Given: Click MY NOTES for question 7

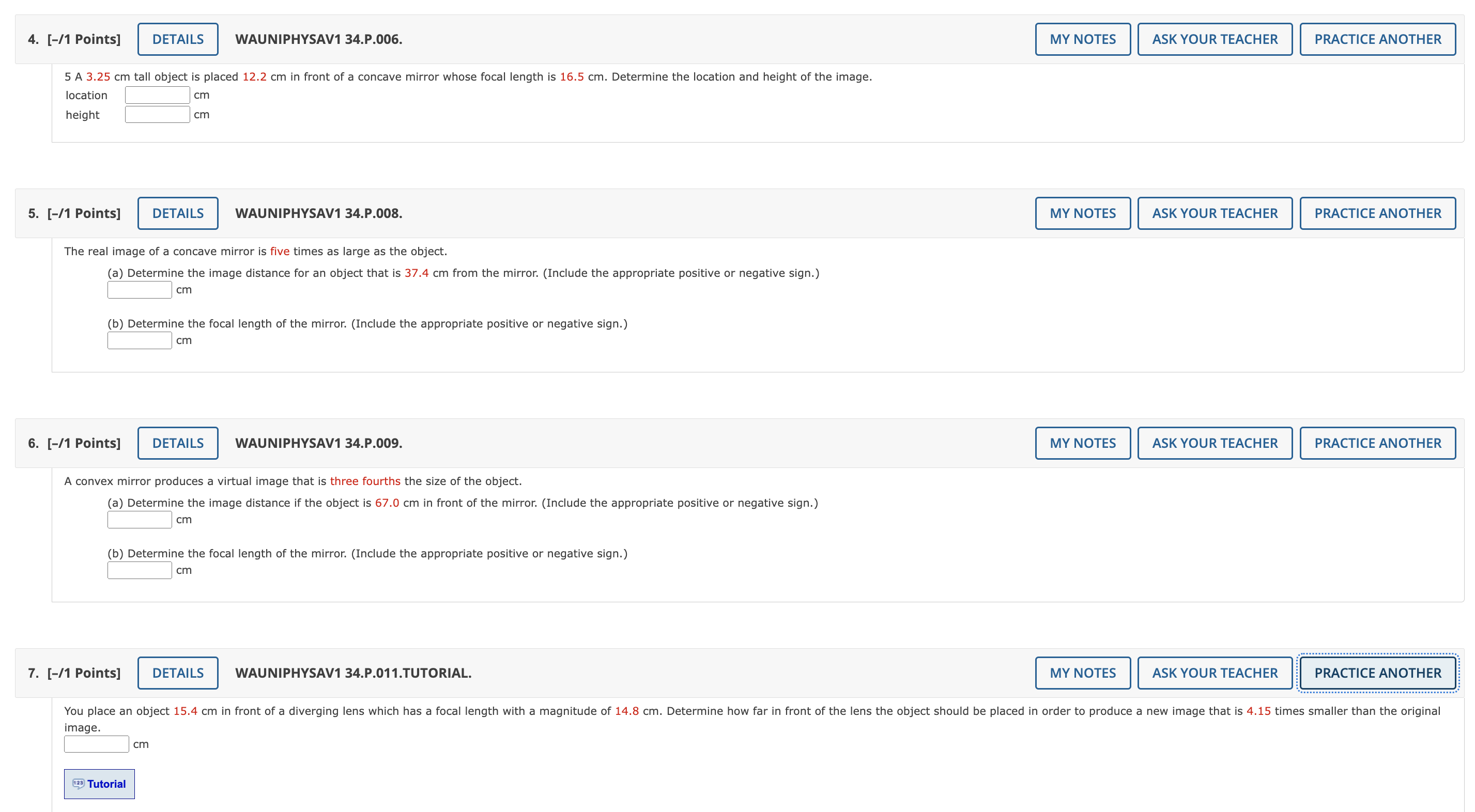Looking at the screenshot, I should (1082, 673).
